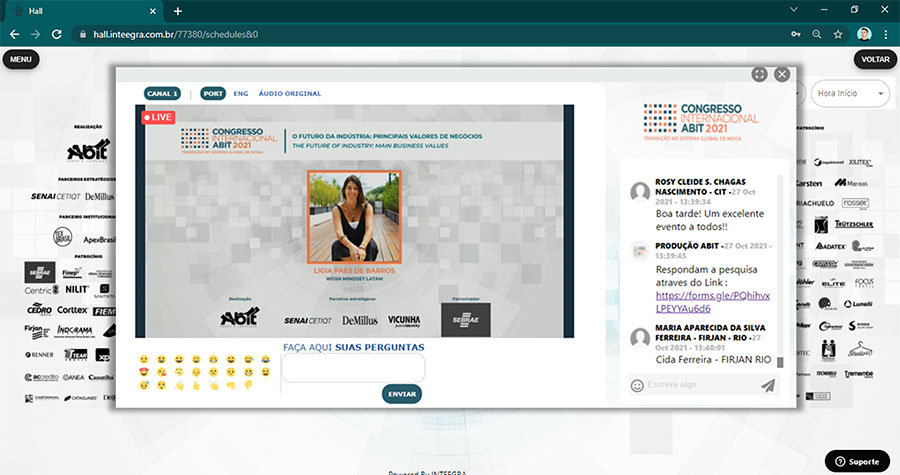Open the Chrome profile avatar
The width and height of the screenshot is (900, 475).
point(864,34)
